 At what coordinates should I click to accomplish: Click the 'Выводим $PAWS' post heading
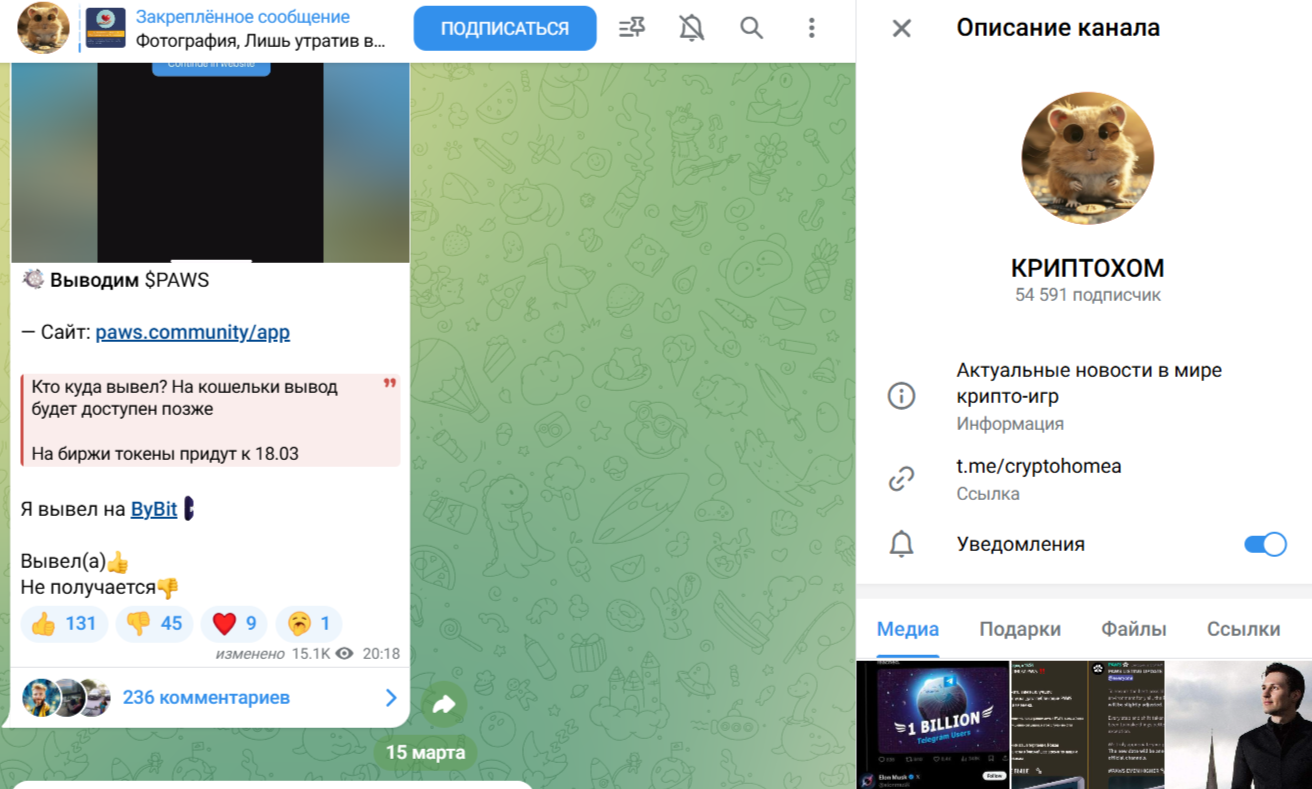130,280
